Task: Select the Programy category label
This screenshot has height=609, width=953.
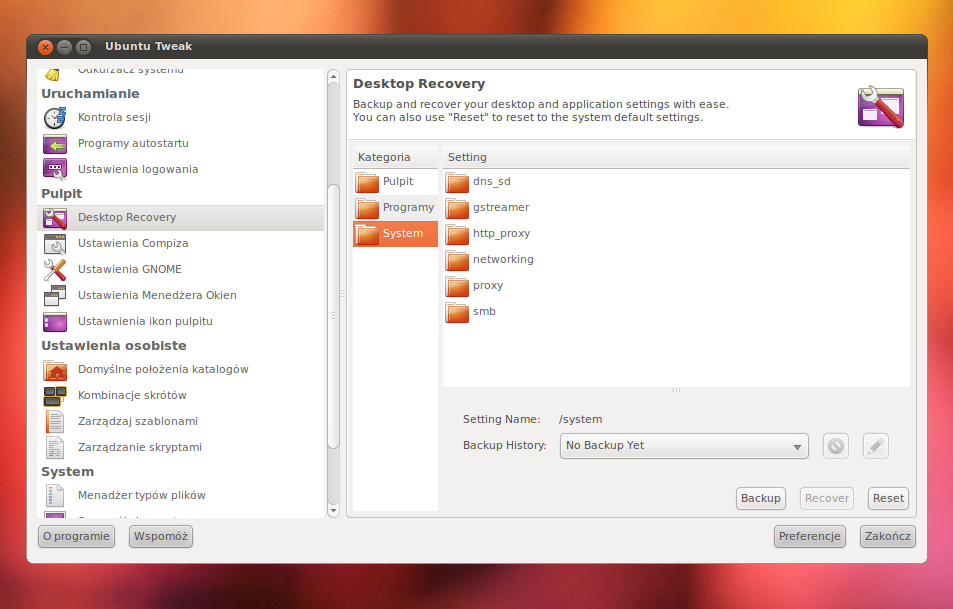Action: [408, 208]
